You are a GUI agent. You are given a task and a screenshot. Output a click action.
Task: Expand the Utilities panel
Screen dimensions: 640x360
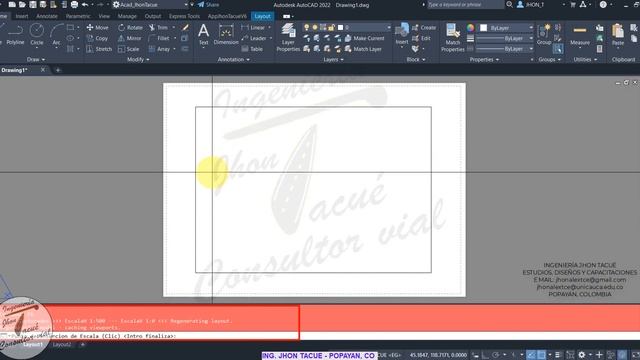click(x=585, y=59)
